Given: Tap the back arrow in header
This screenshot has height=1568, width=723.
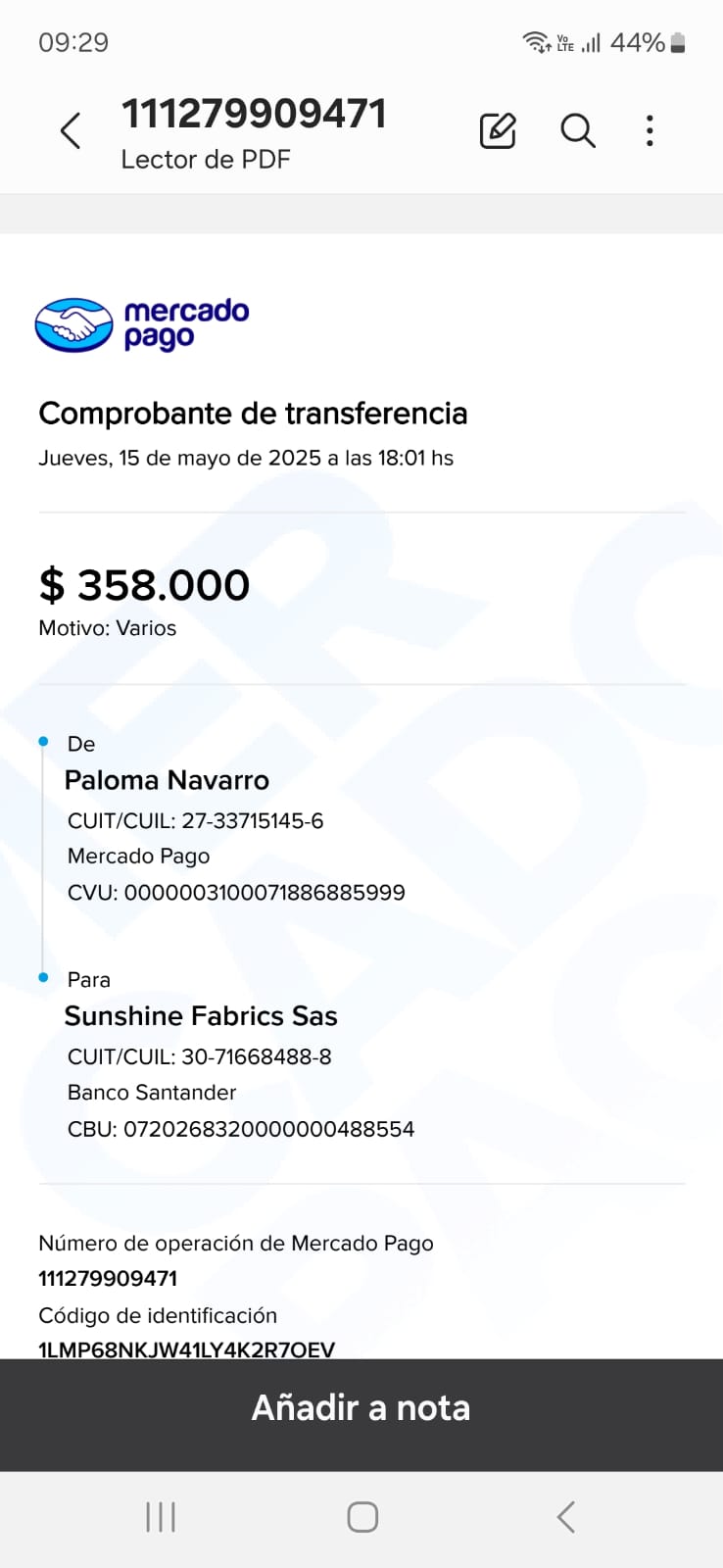Looking at the screenshot, I should click(71, 130).
